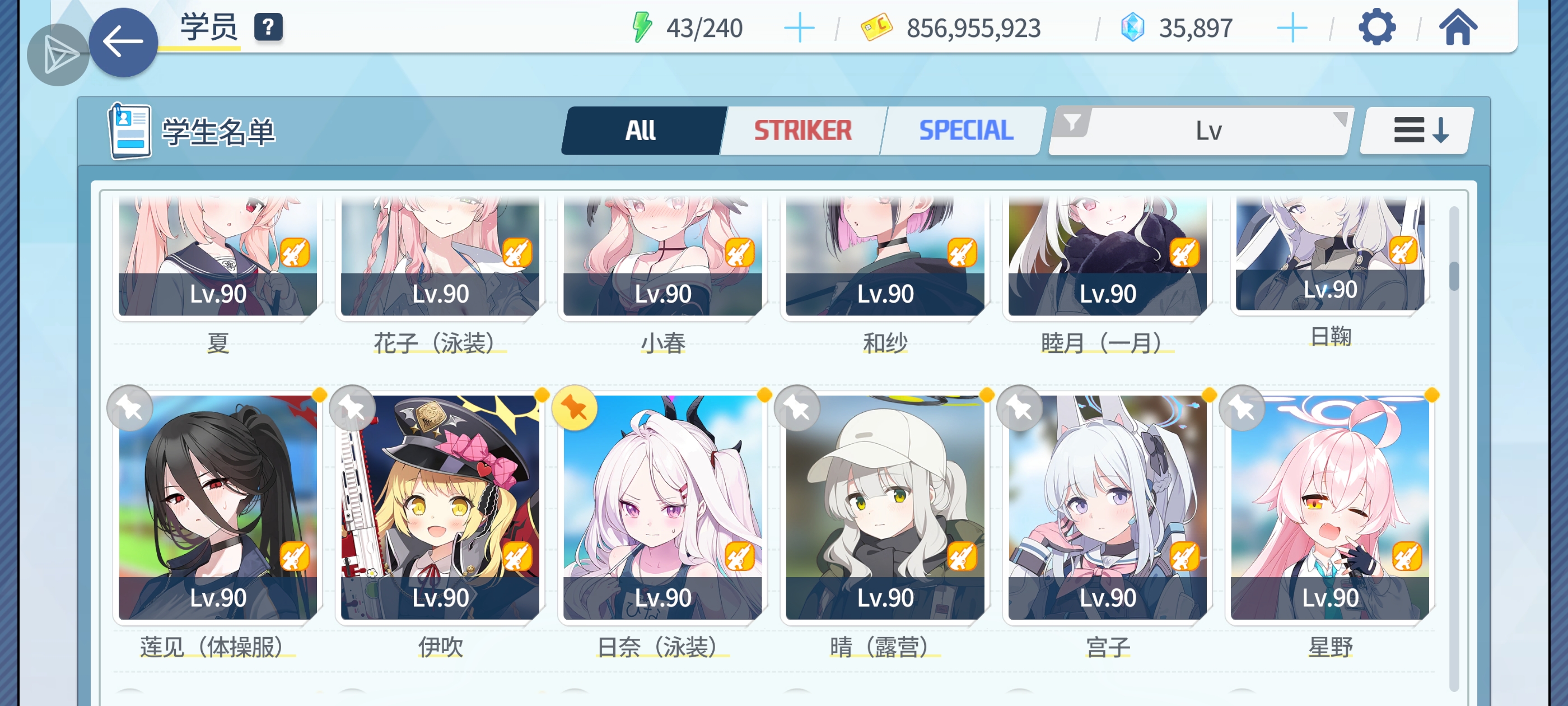
Task: Toggle the pin on 星野
Action: pyautogui.click(x=1242, y=408)
